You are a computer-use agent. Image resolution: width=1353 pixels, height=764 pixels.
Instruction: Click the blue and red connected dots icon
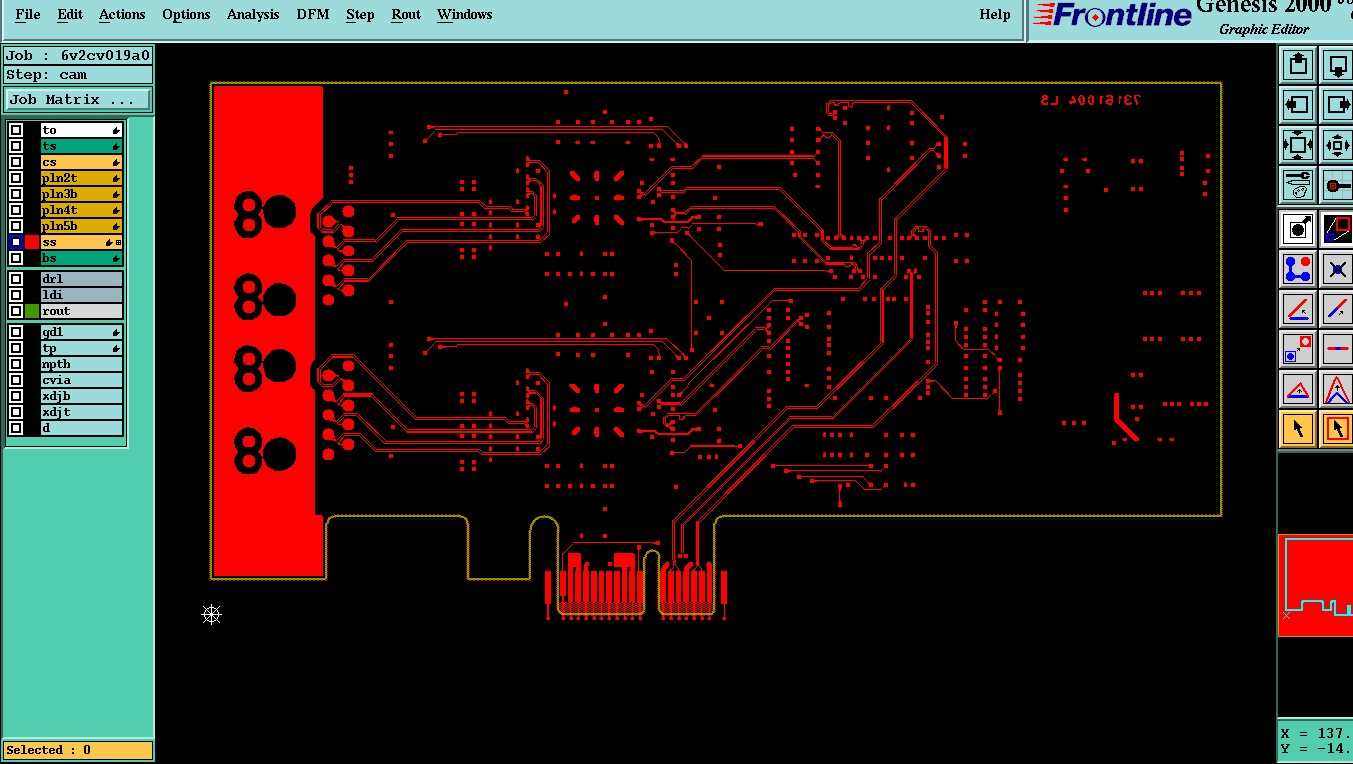point(1298,269)
